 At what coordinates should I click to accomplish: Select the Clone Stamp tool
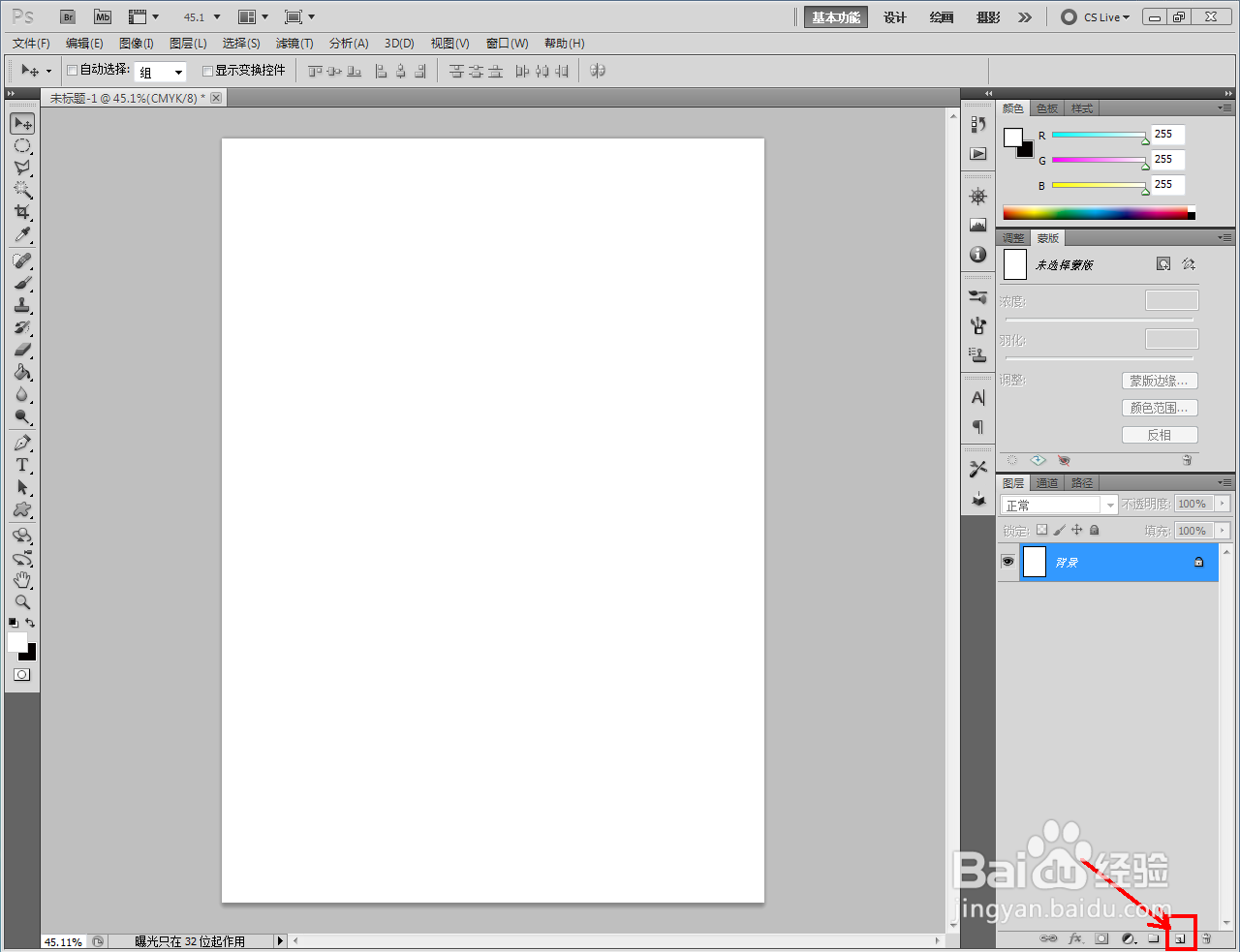[x=22, y=305]
